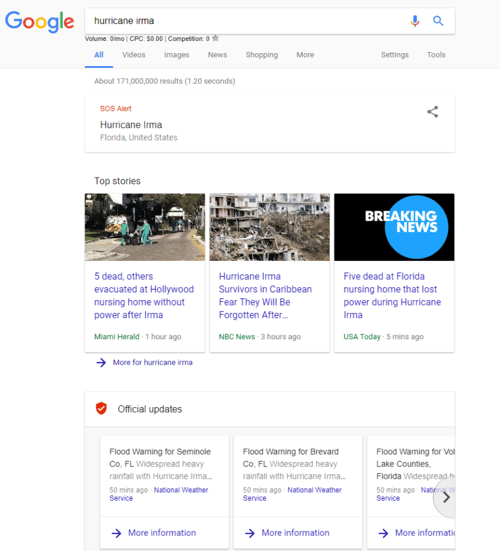Click the arrow icon beside More for hurricane irma
Image resolution: width=500 pixels, height=551 pixels.
click(x=101, y=362)
